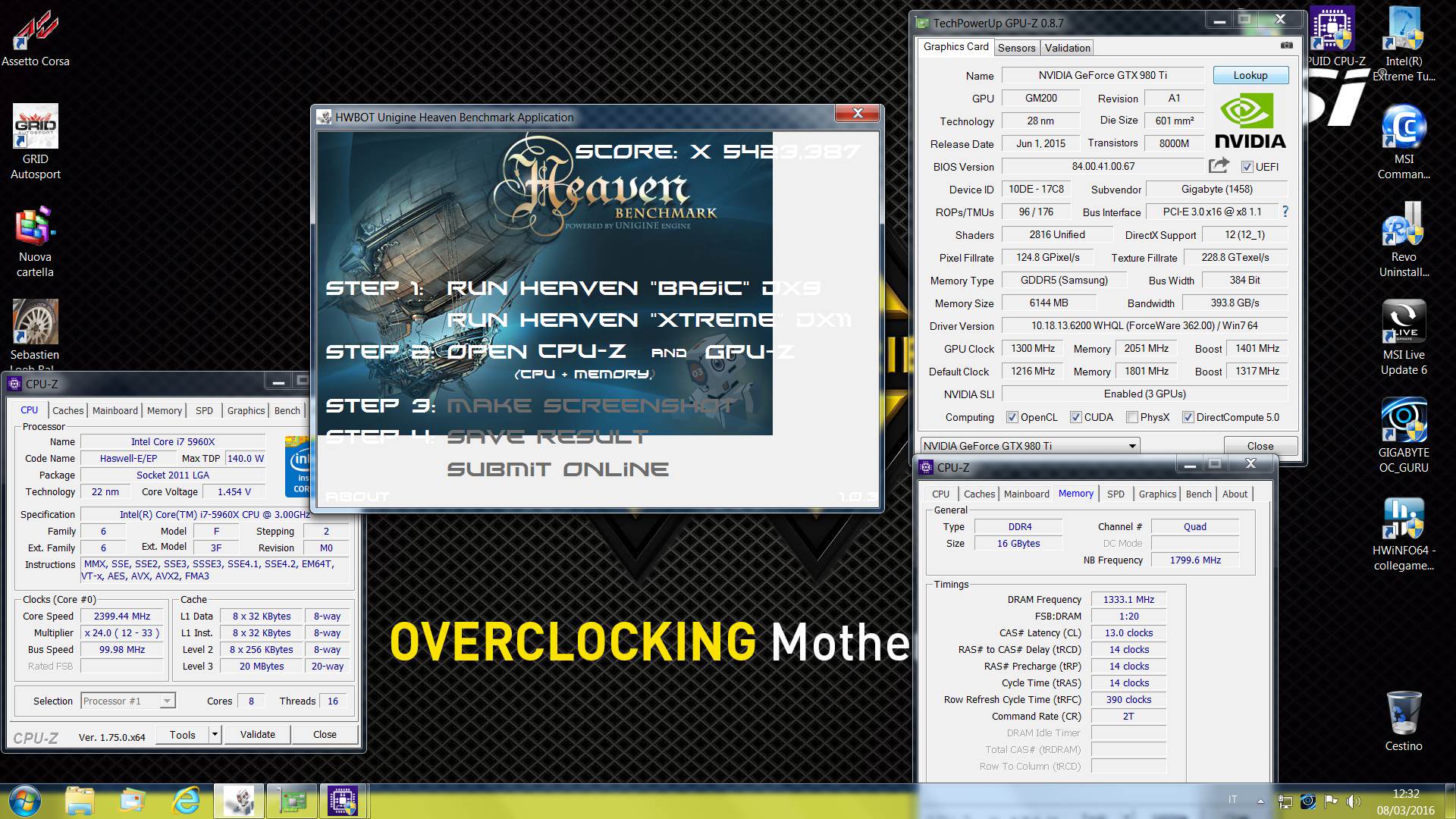
Task: Open MSI Command Center desktop icon
Action: [1404, 142]
